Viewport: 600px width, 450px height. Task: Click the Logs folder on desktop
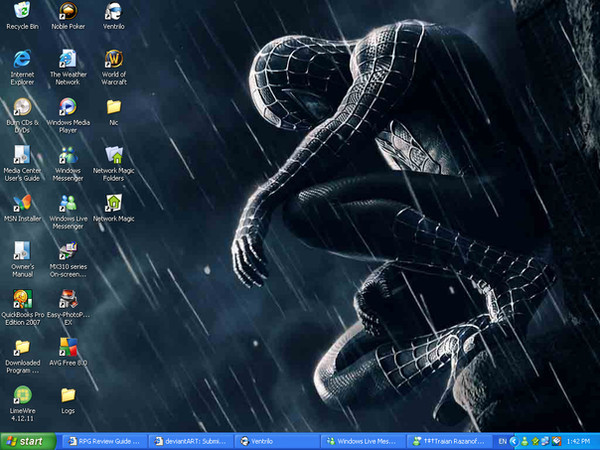pos(68,395)
